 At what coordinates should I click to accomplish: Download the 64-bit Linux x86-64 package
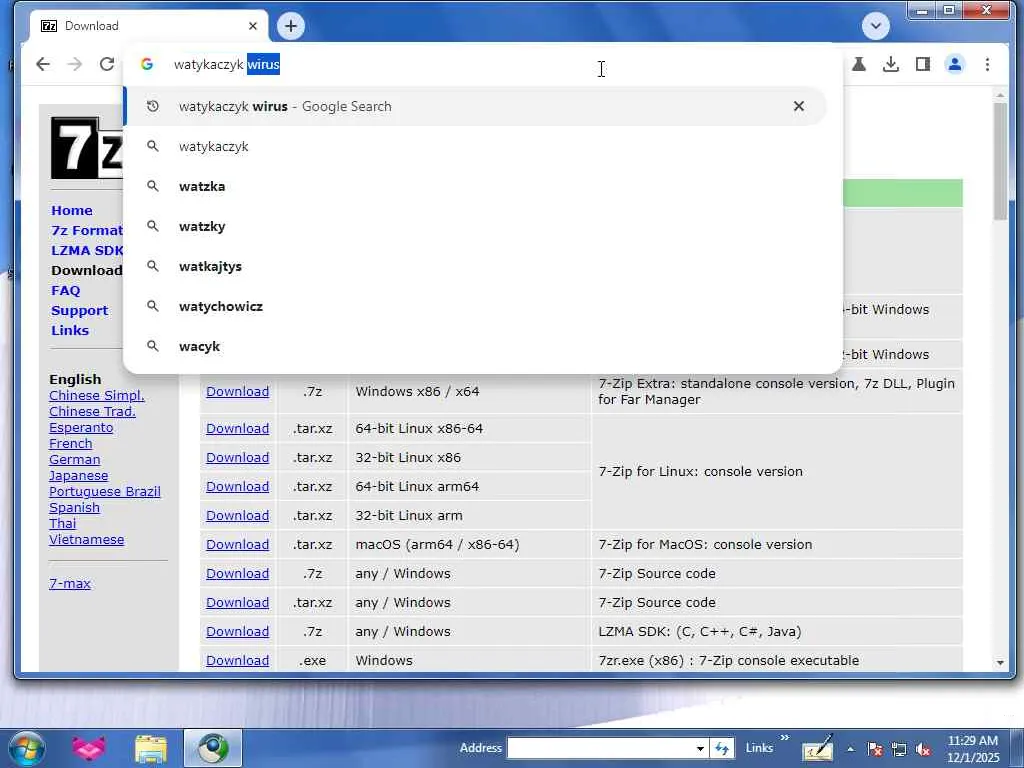tap(238, 428)
